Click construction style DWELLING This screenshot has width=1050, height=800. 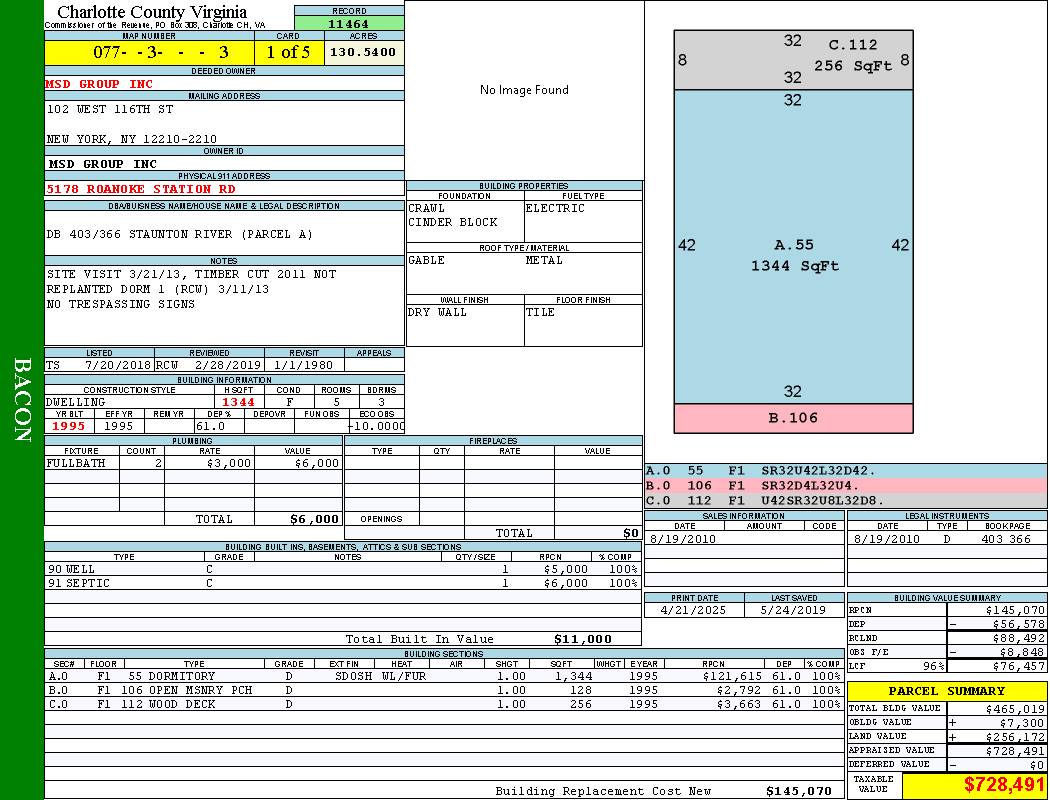coord(76,402)
